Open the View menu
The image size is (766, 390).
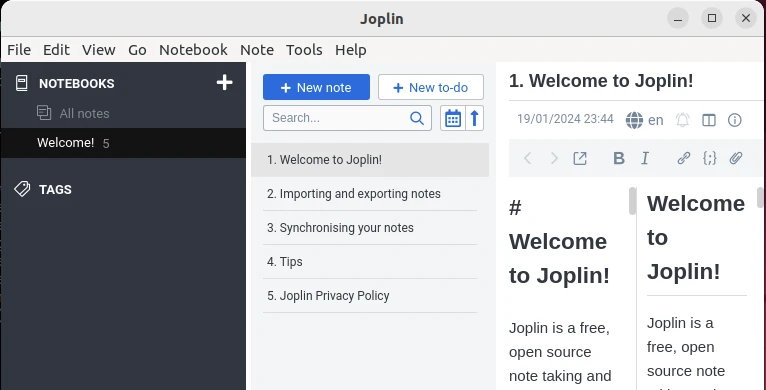pos(99,50)
